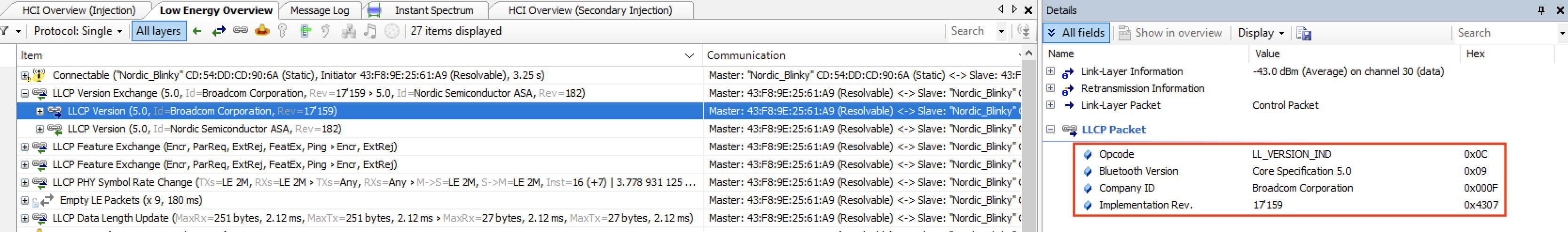This screenshot has height=232, width=1568.
Task: Click the save details disk icon
Action: click(x=1303, y=33)
